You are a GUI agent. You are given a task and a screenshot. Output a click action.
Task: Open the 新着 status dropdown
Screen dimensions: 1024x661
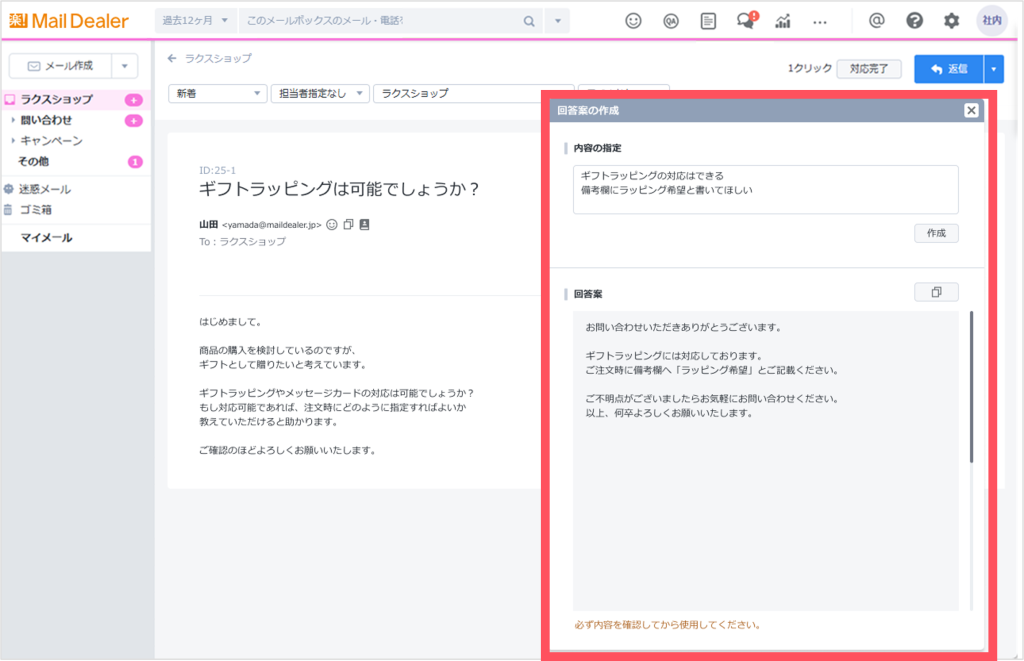click(216, 93)
